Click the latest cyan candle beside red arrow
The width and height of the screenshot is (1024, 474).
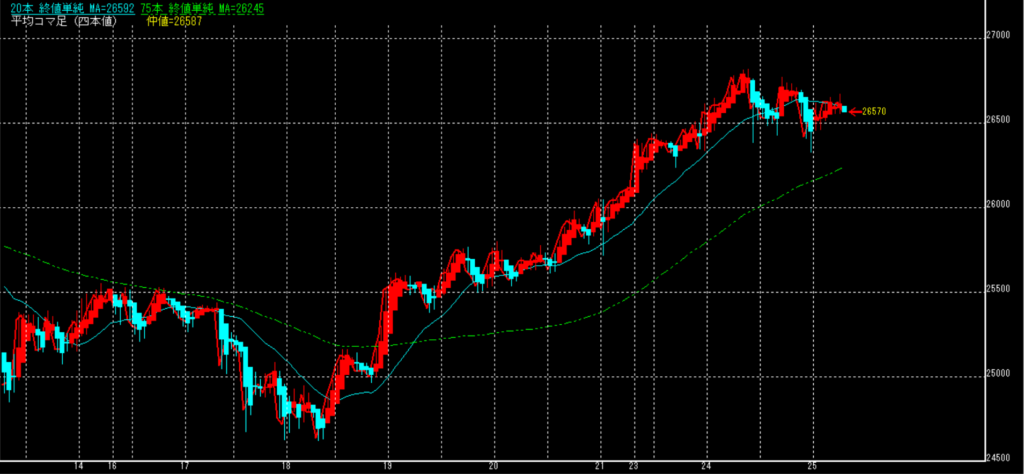pos(844,108)
